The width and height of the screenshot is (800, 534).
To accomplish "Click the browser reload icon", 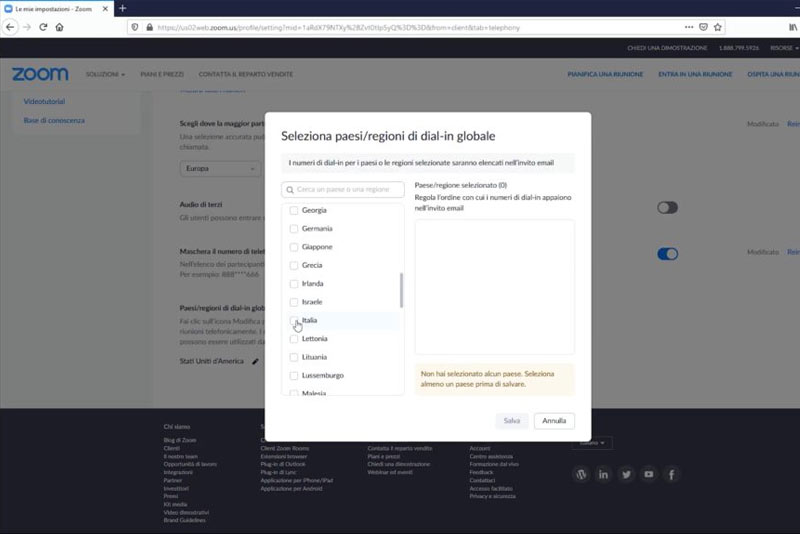I will (x=43, y=27).
